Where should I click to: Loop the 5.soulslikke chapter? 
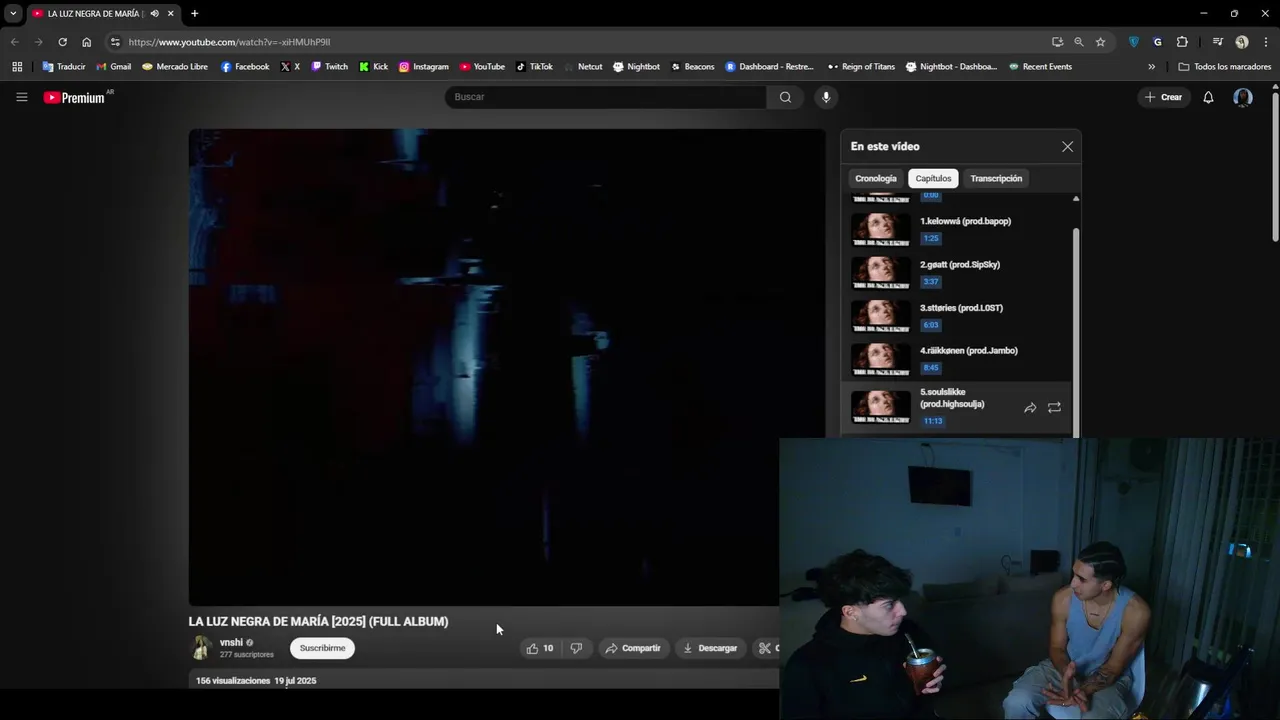click(1054, 408)
